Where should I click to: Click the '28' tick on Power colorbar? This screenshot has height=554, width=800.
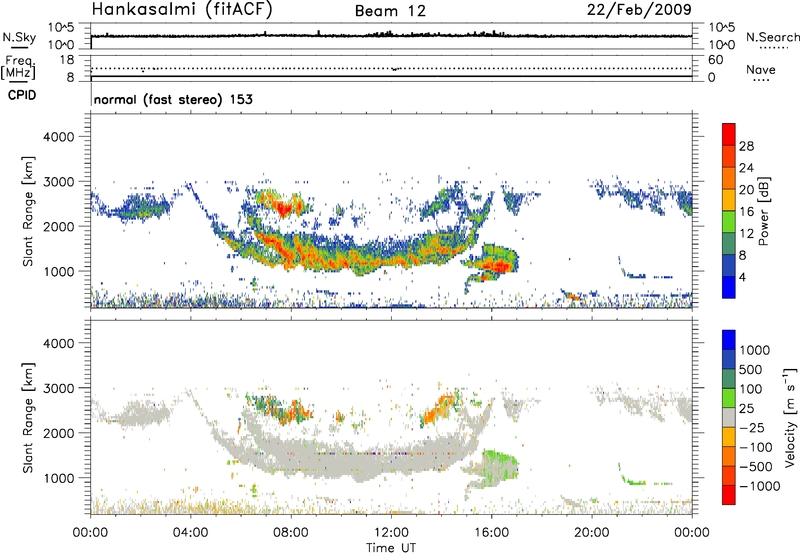[746, 146]
